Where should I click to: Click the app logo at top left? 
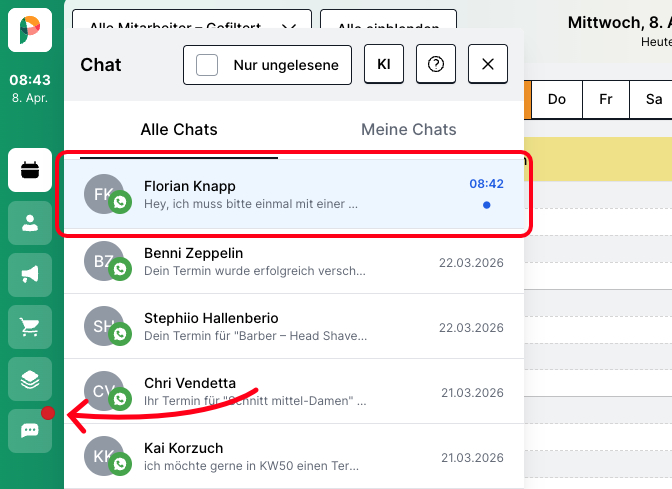click(30, 28)
